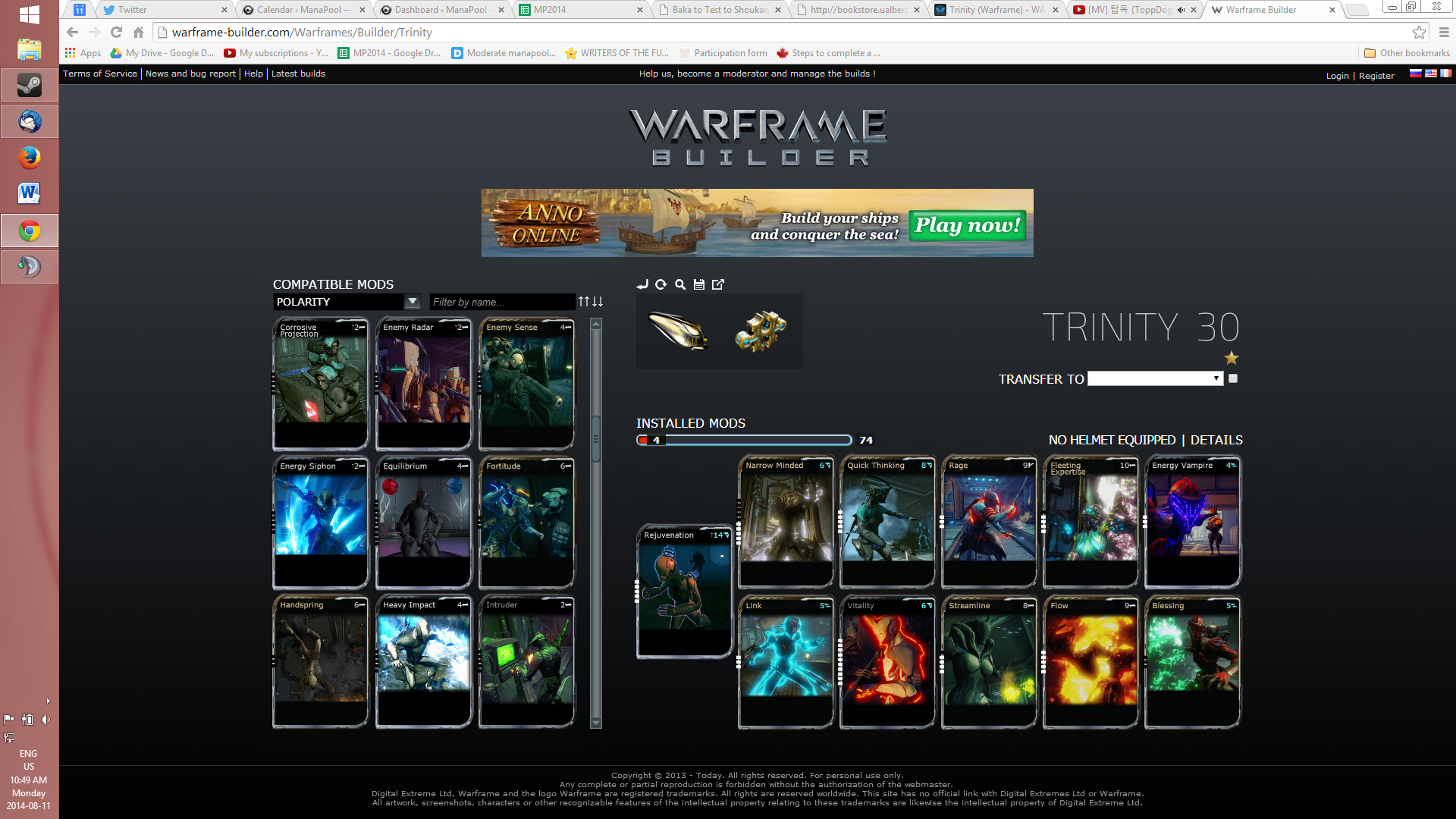Click the sort ascending arrows icon
Screen dimensions: 1456x819
584,302
